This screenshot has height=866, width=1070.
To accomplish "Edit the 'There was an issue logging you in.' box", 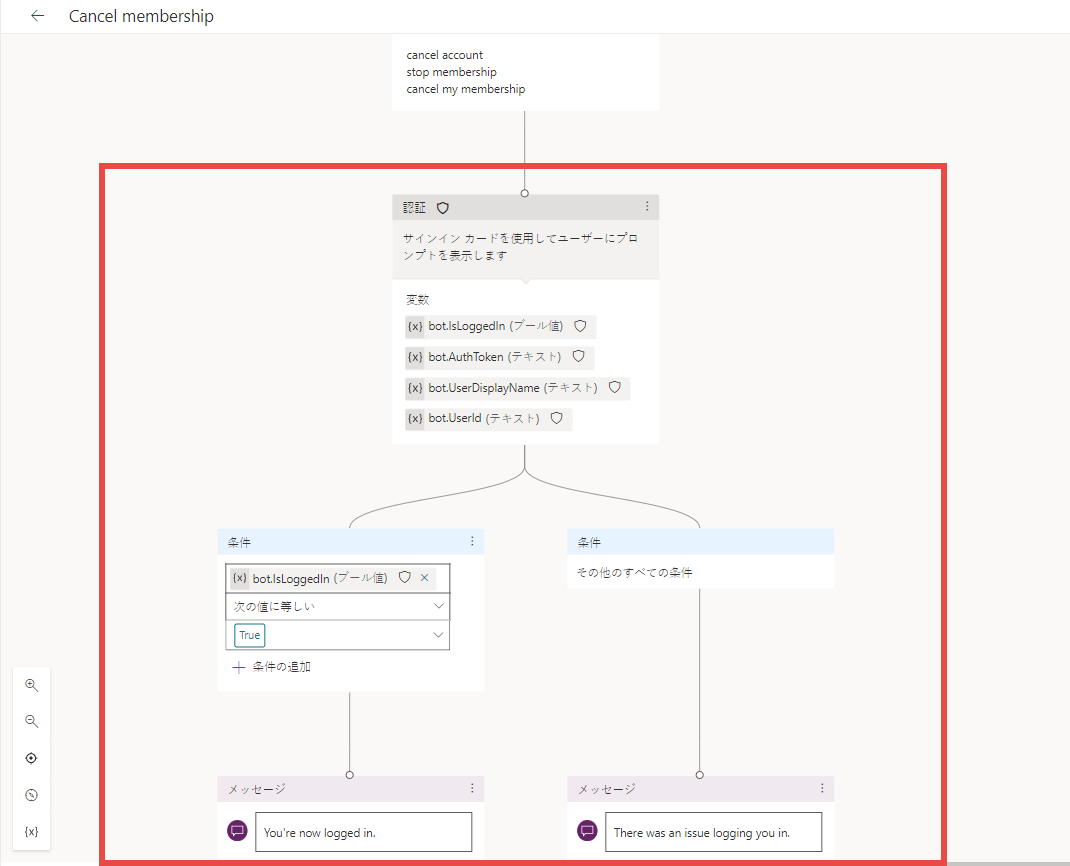I will coord(714,832).
